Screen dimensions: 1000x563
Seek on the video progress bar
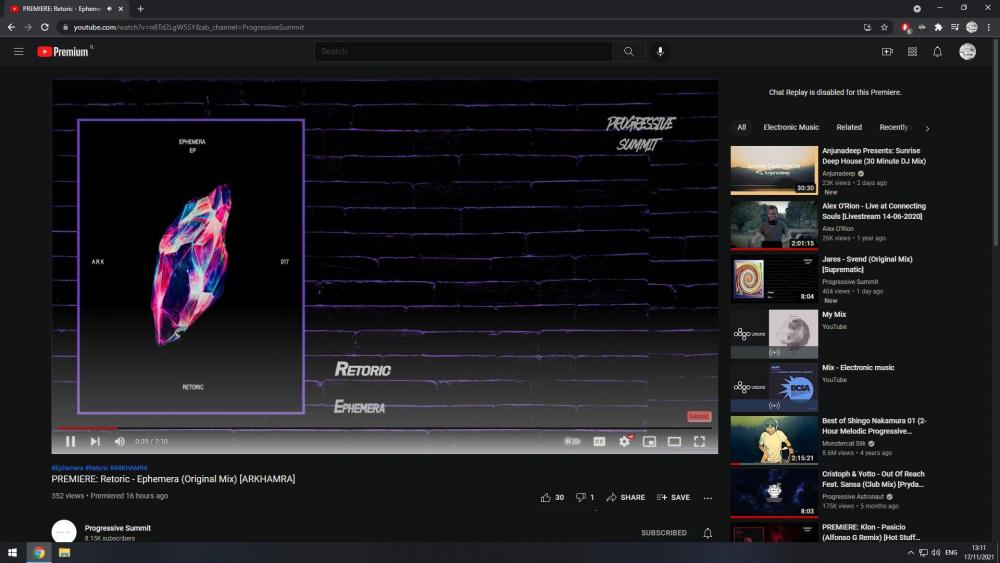coord(385,428)
